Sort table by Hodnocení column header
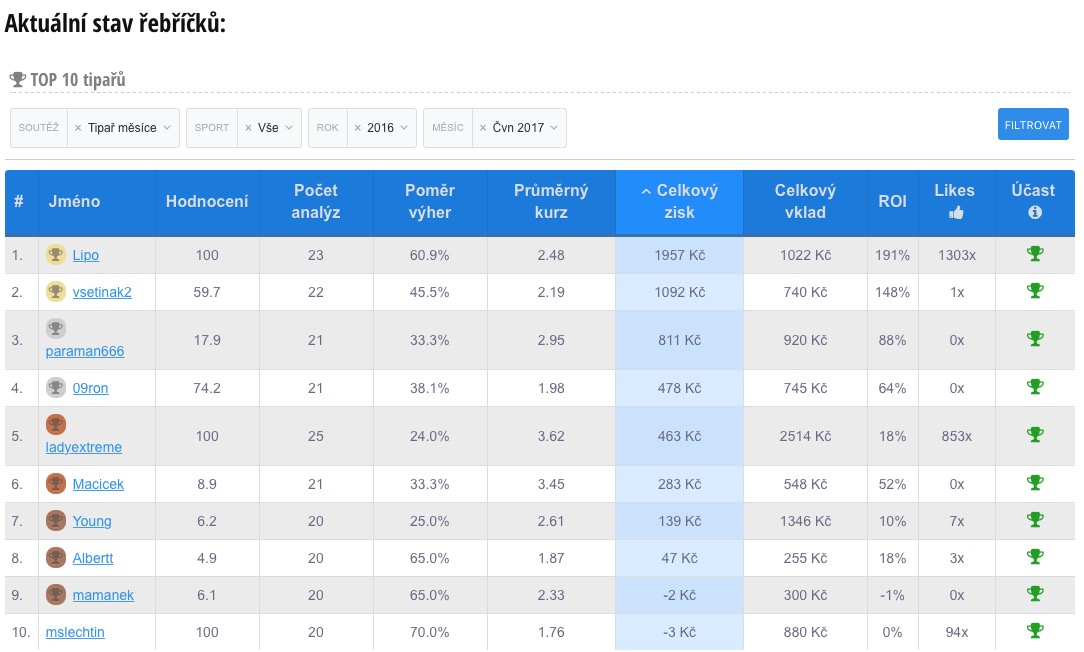 pos(207,201)
